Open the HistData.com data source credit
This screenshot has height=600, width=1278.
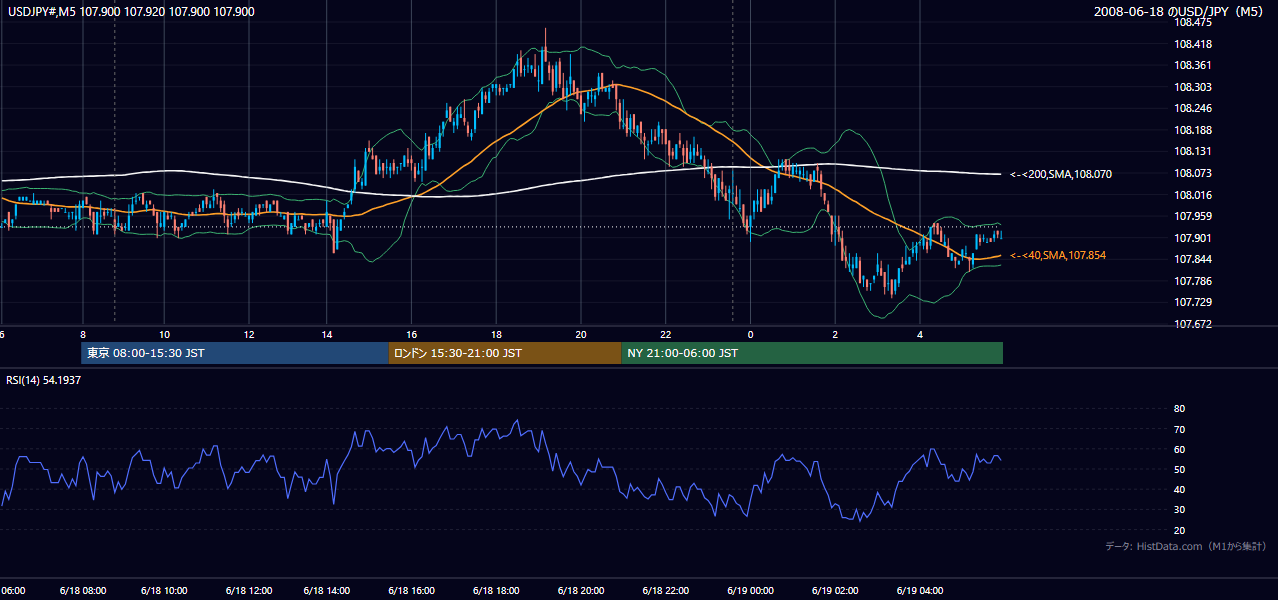pyautogui.click(x=1186, y=546)
